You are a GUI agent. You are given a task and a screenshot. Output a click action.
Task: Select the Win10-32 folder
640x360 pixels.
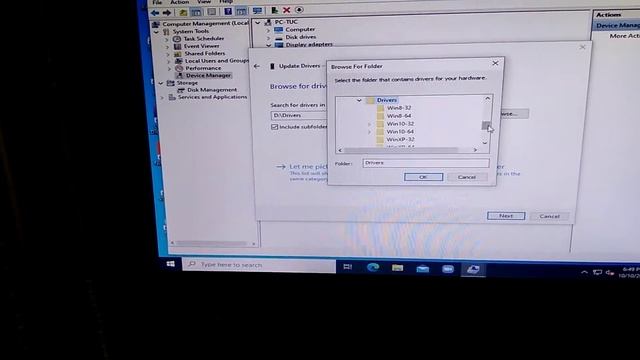pos(400,124)
